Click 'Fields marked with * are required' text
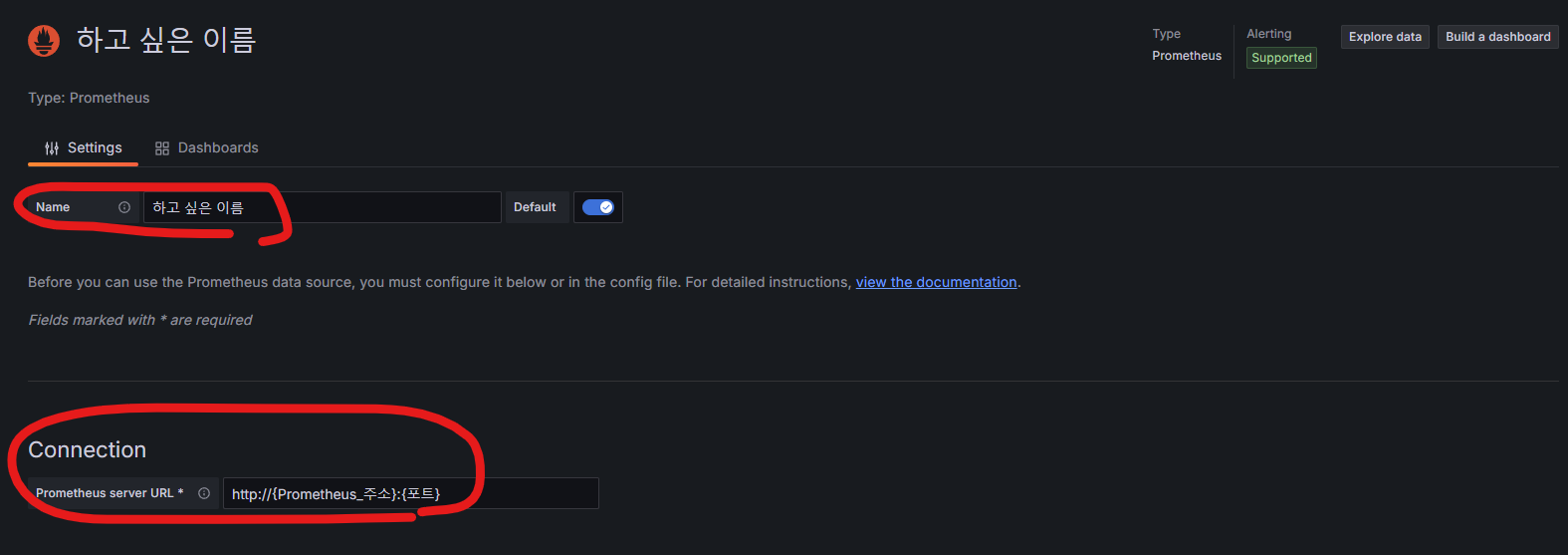The width and height of the screenshot is (1568, 555). point(140,320)
